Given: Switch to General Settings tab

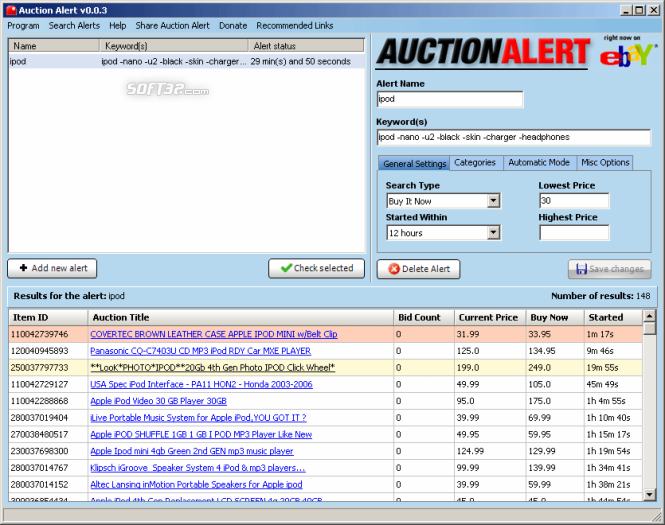Looking at the screenshot, I should point(414,163).
